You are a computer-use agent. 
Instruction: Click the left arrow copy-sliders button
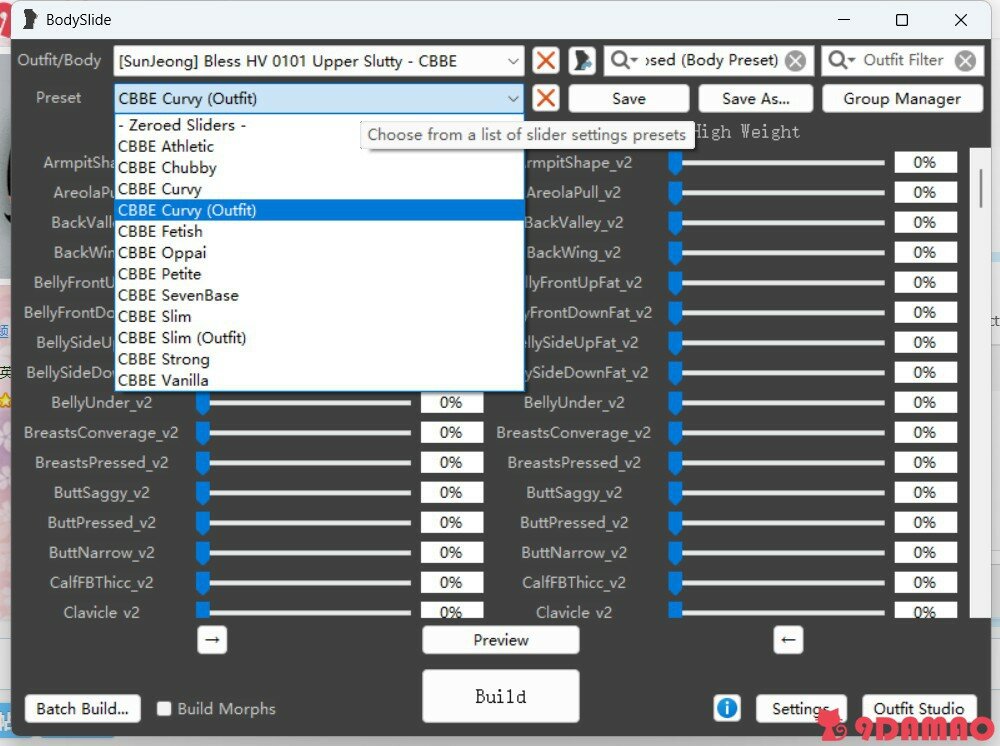click(x=788, y=640)
